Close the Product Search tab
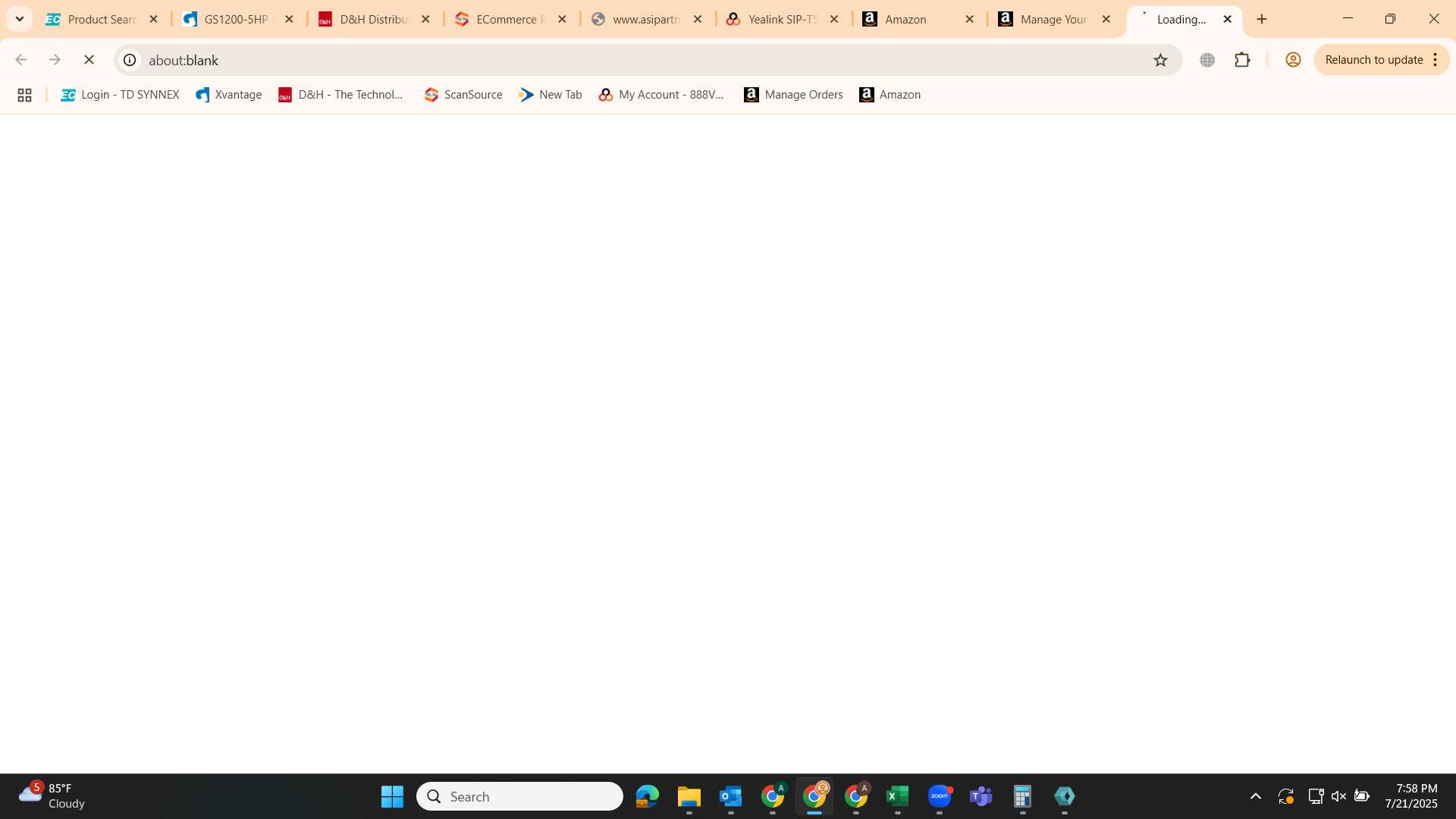 click(x=153, y=19)
